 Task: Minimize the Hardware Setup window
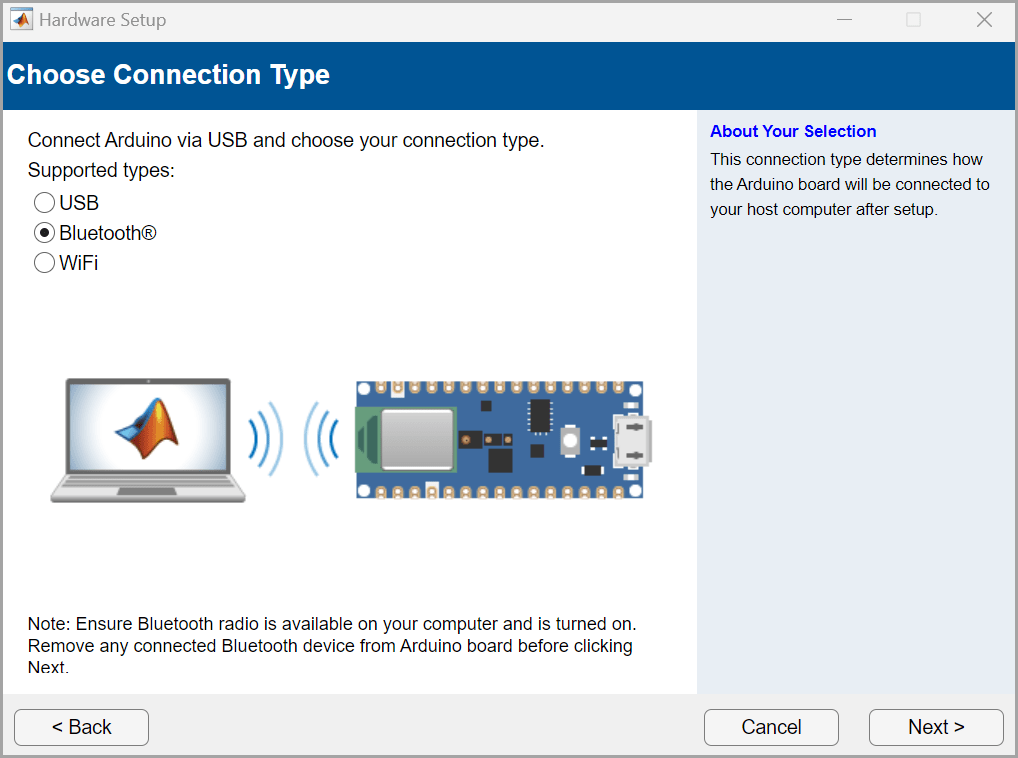pos(845,20)
